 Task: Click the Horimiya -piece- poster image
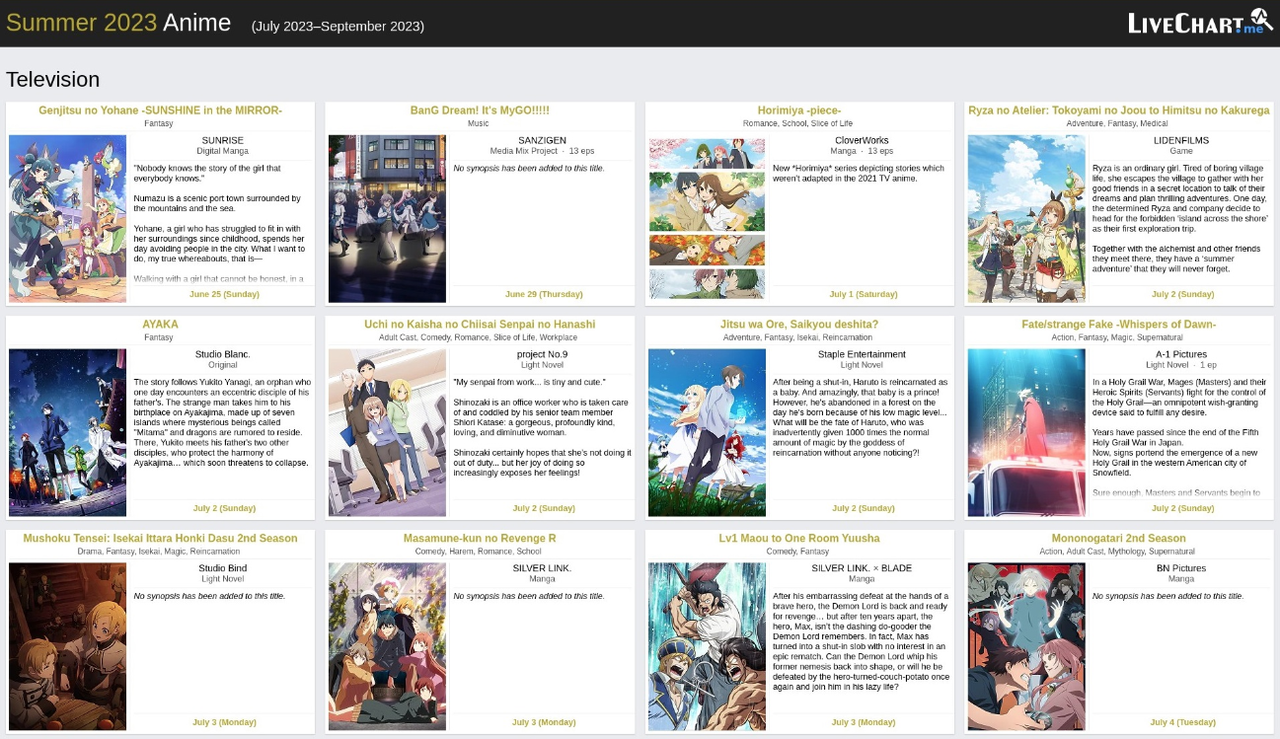(707, 219)
